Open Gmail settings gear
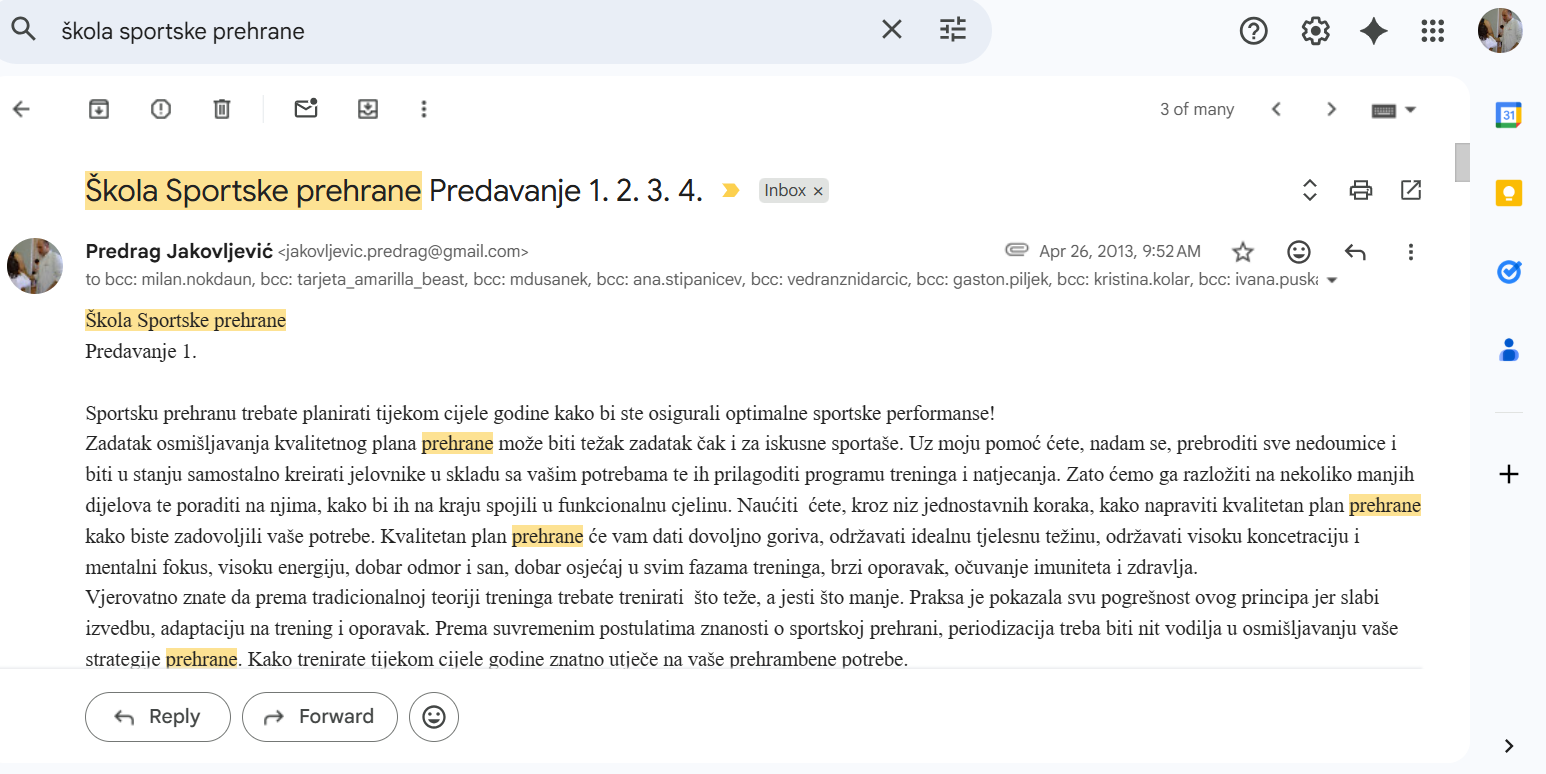The width and height of the screenshot is (1546, 774). [x=1315, y=31]
